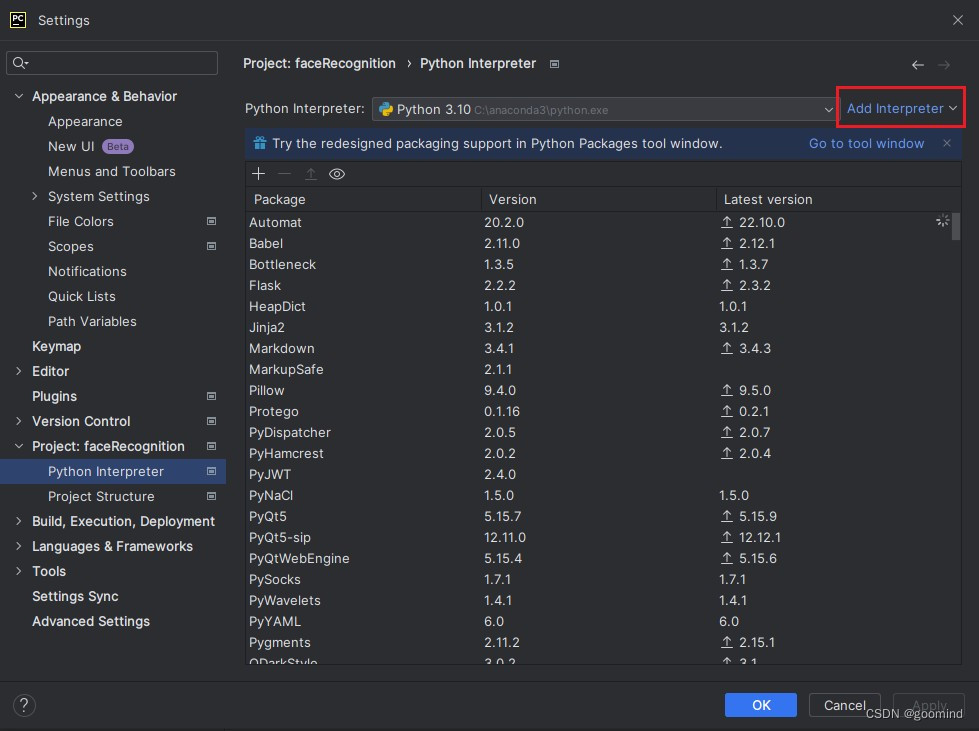The height and width of the screenshot is (731, 979).
Task: Select Menus and Toolbars settings
Action: click(112, 171)
